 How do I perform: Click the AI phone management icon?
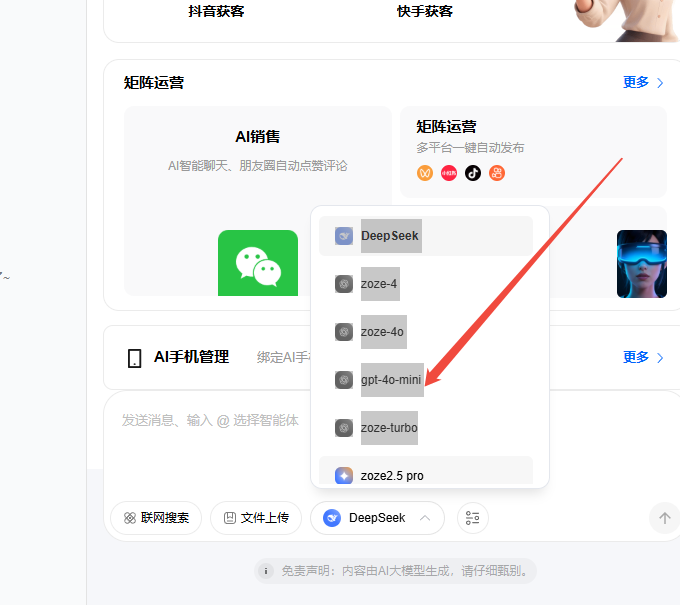(x=134, y=358)
